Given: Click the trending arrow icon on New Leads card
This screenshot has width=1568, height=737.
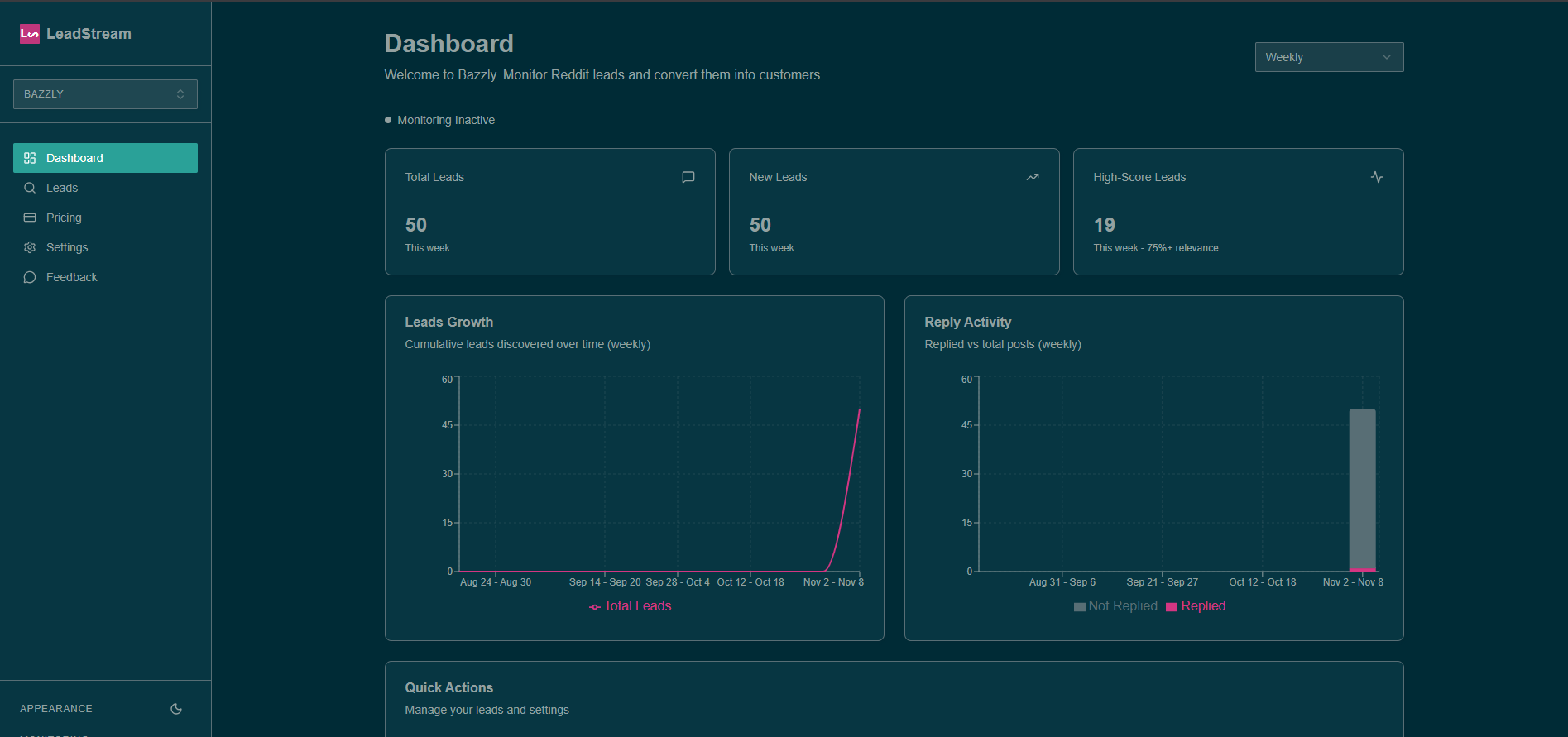Looking at the screenshot, I should click(1032, 177).
